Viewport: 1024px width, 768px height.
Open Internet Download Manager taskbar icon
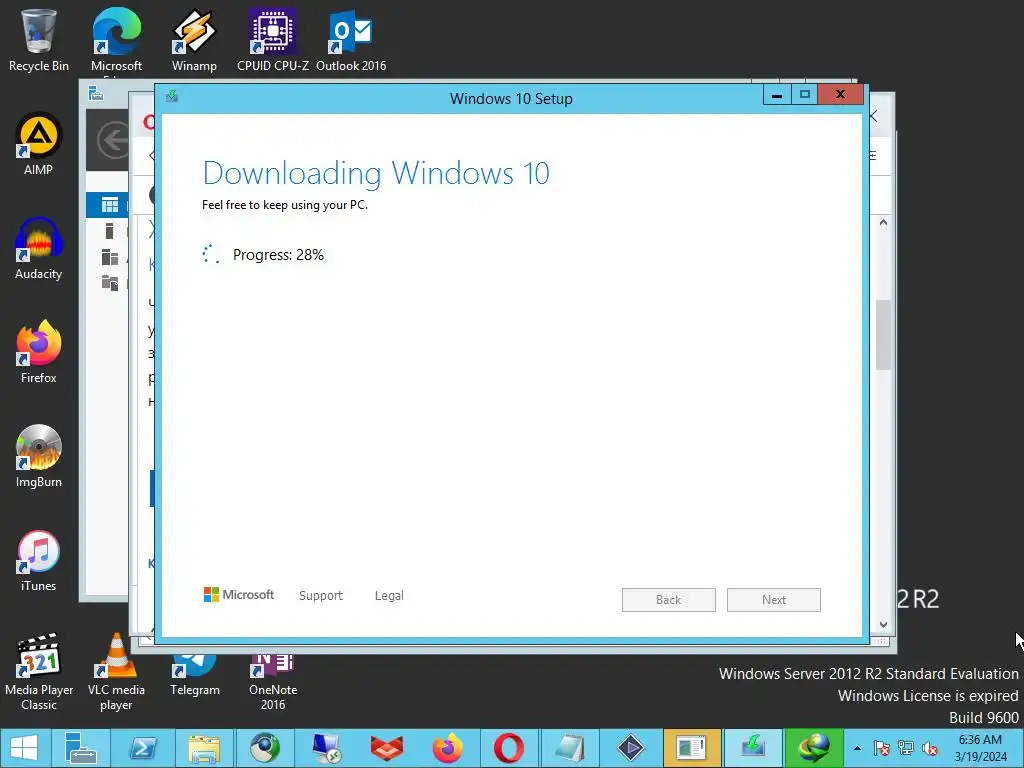coord(814,748)
